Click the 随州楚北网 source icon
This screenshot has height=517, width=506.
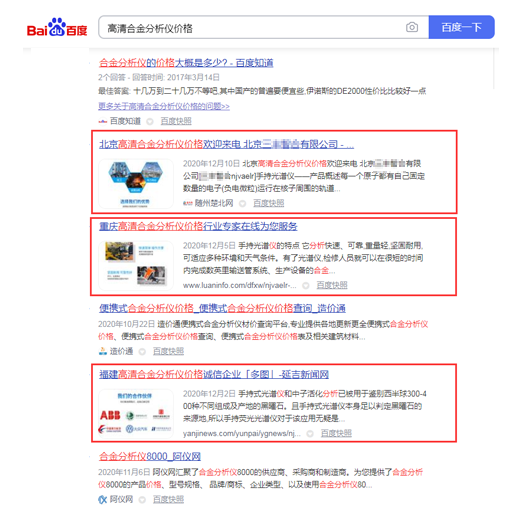pos(188,203)
